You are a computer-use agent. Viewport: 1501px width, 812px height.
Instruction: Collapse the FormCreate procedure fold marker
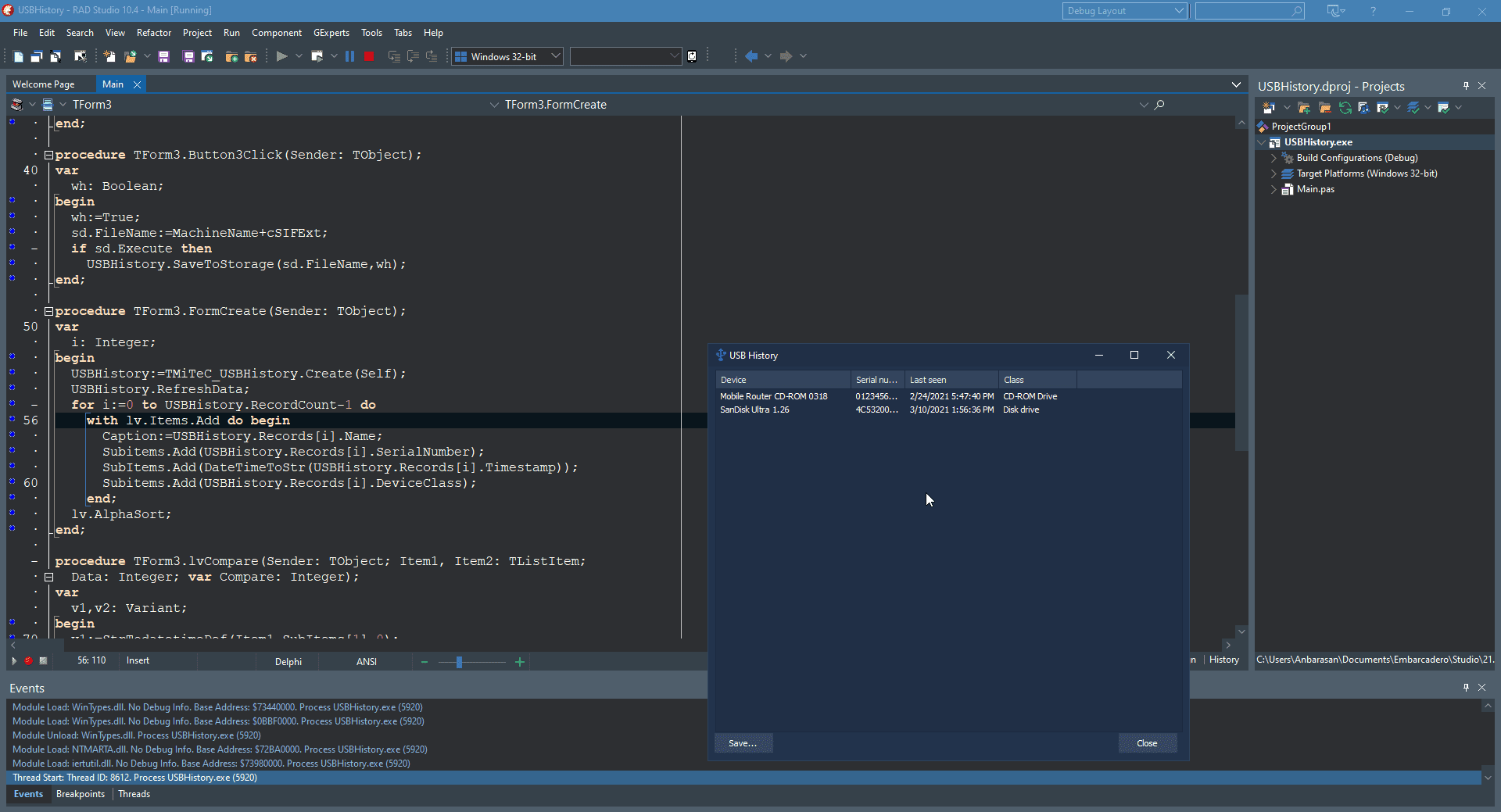[x=48, y=311]
